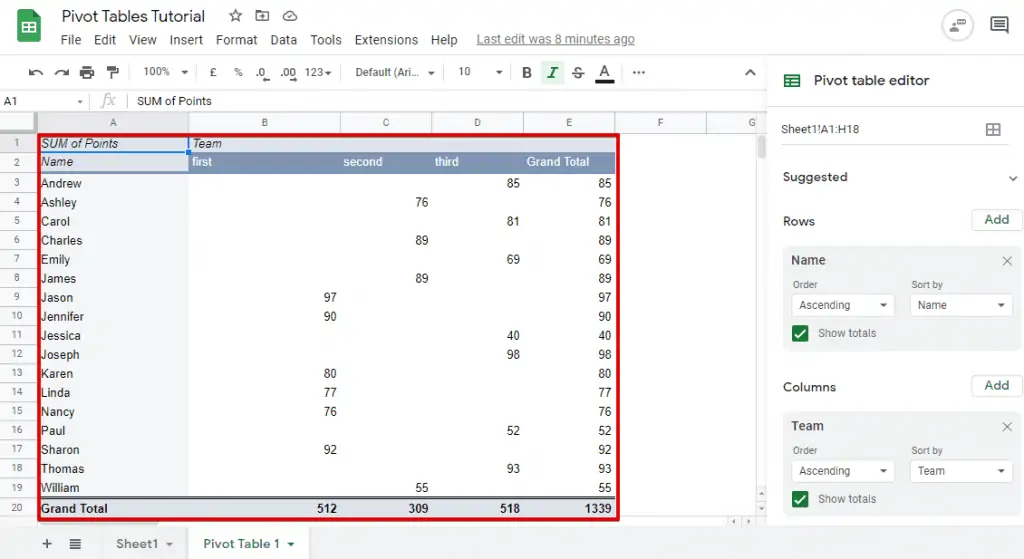The height and width of the screenshot is (559, 1024).
Task: Star the Pivot Tables Tutorial document
Action: click(x=235, y=16)
